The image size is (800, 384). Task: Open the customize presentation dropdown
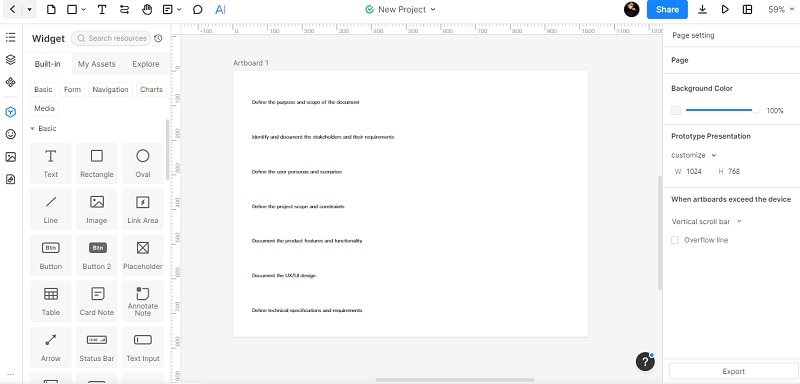tap(694, 155)
